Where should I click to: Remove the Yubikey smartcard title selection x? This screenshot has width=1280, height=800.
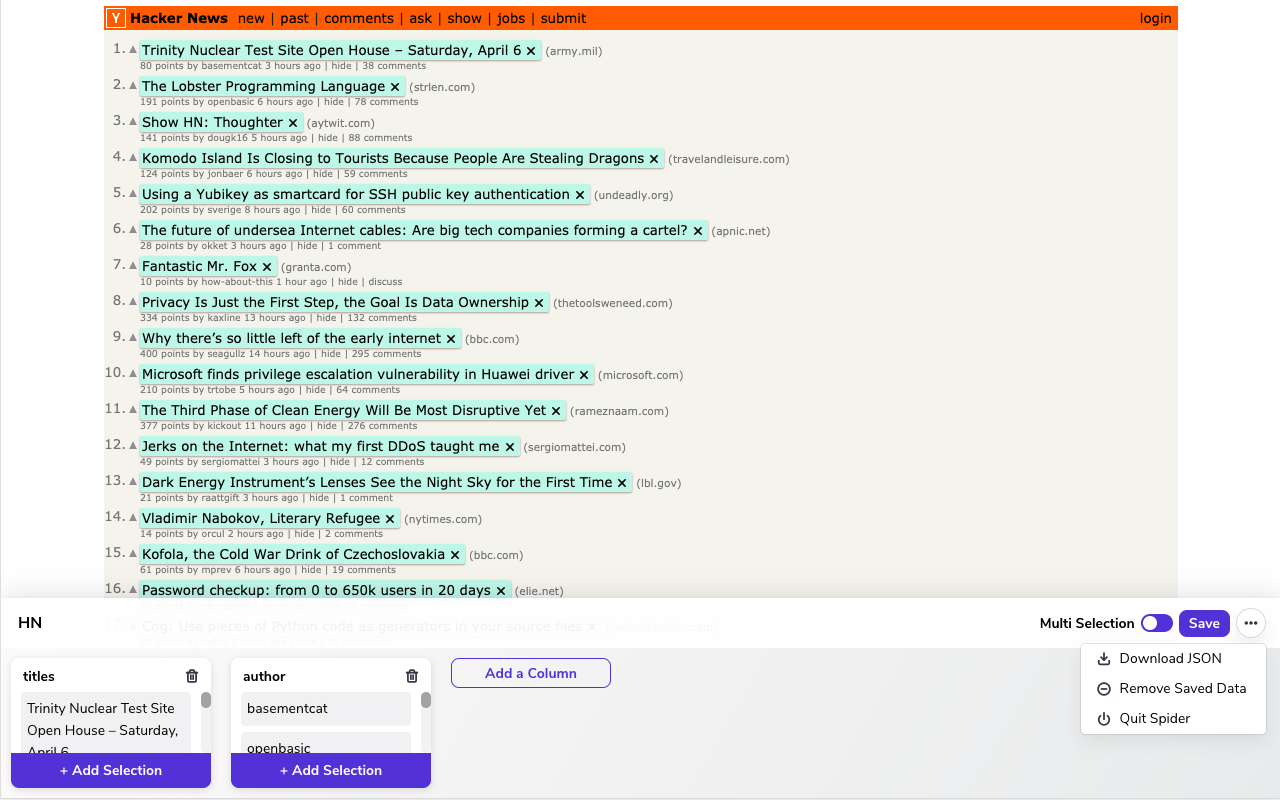tap(580, 195)
